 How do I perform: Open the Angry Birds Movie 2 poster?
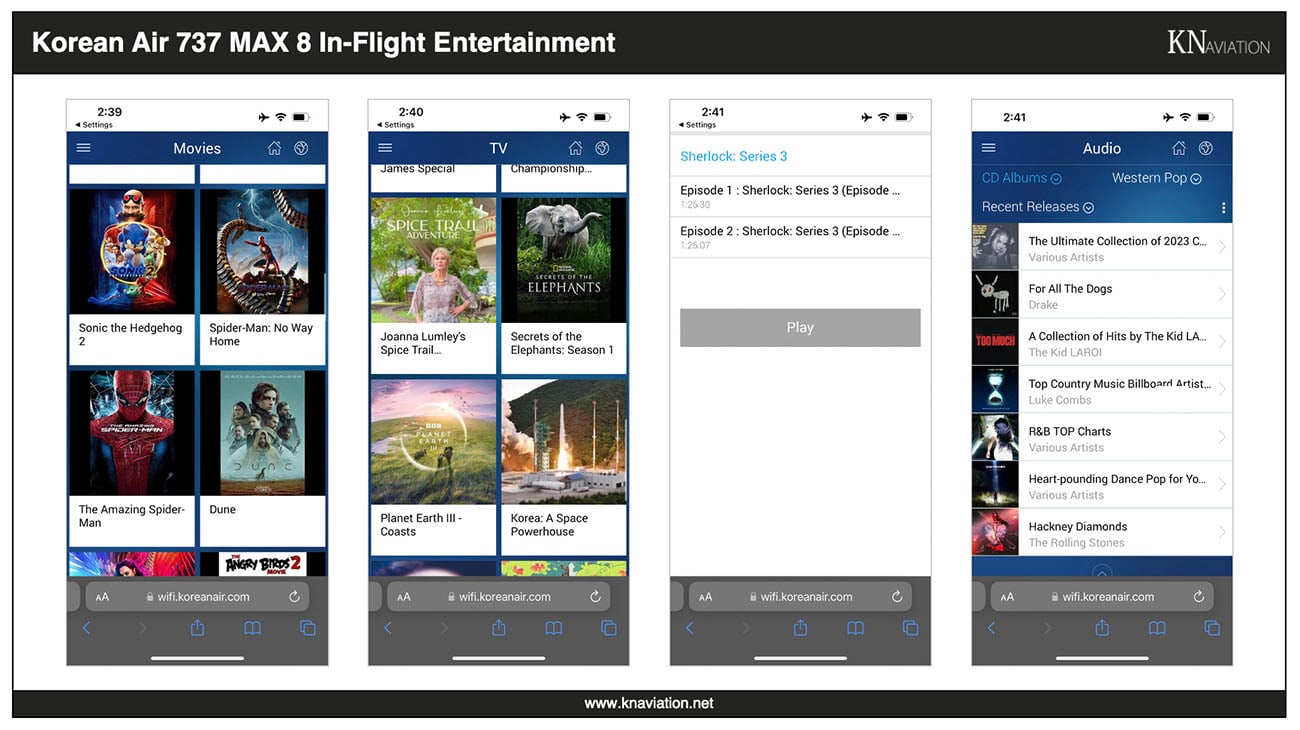coord(262,564)
